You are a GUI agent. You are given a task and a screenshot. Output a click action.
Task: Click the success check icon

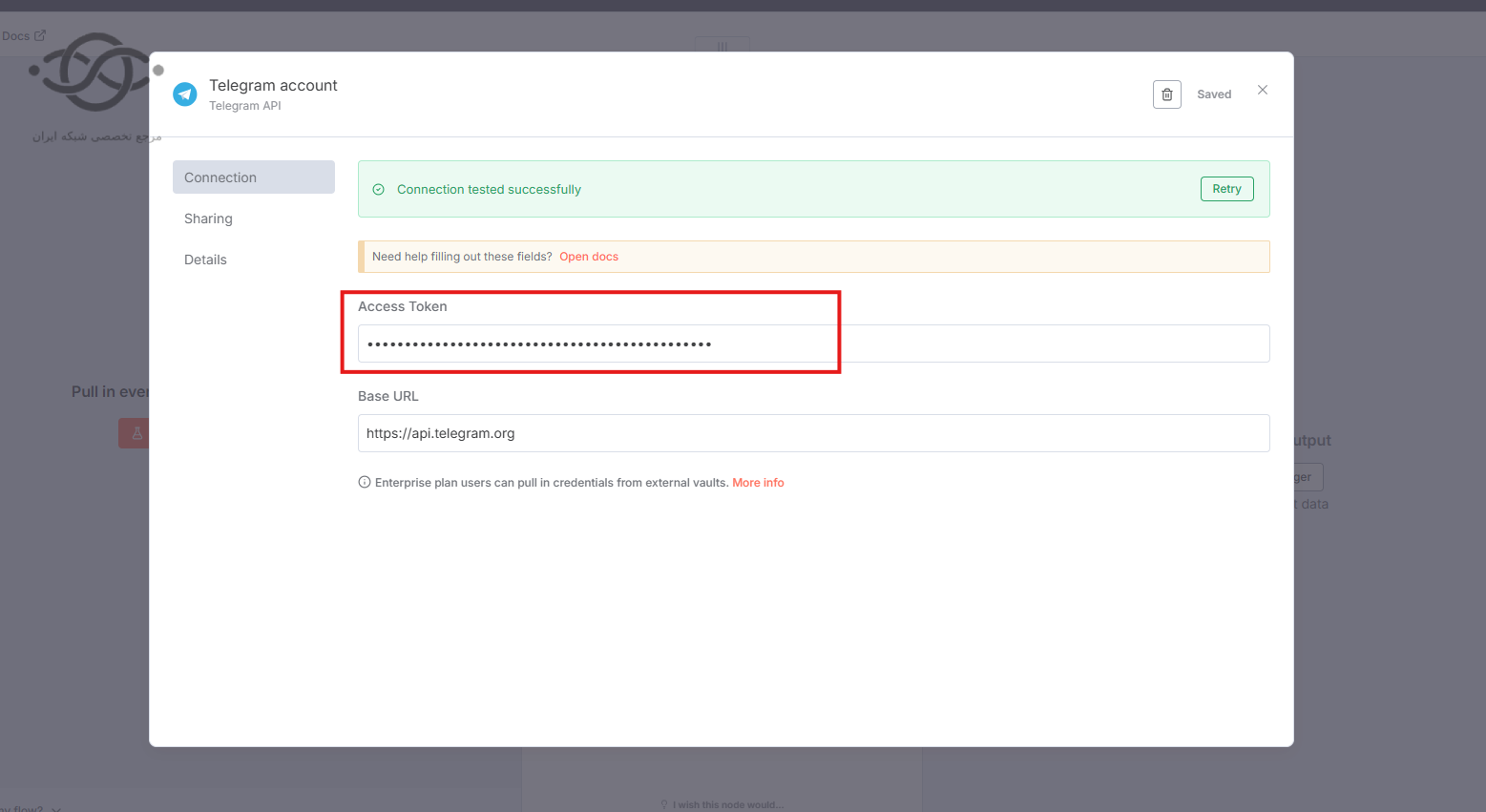378,190
